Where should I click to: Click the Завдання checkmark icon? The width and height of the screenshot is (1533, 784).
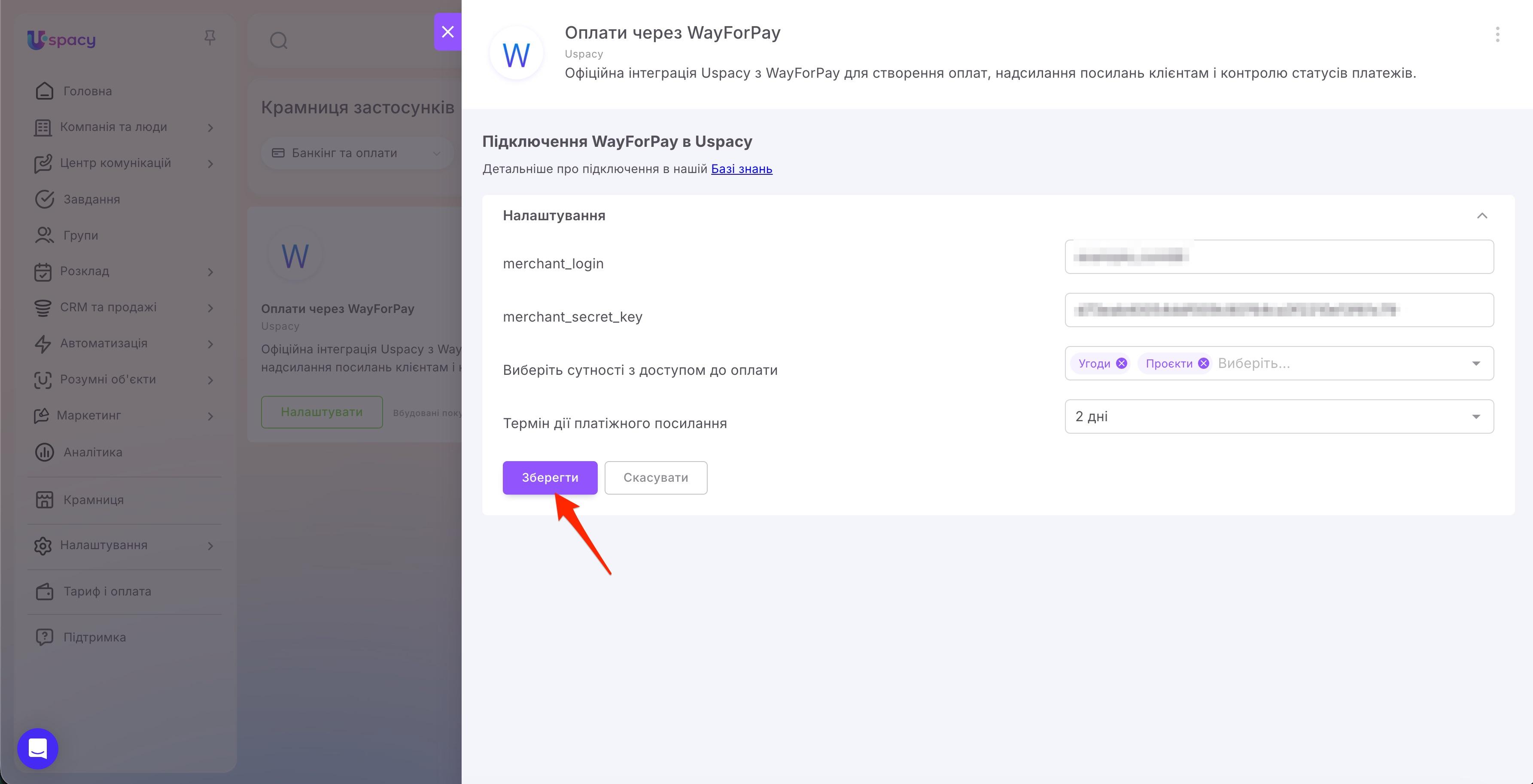click(x=44, y=199)
